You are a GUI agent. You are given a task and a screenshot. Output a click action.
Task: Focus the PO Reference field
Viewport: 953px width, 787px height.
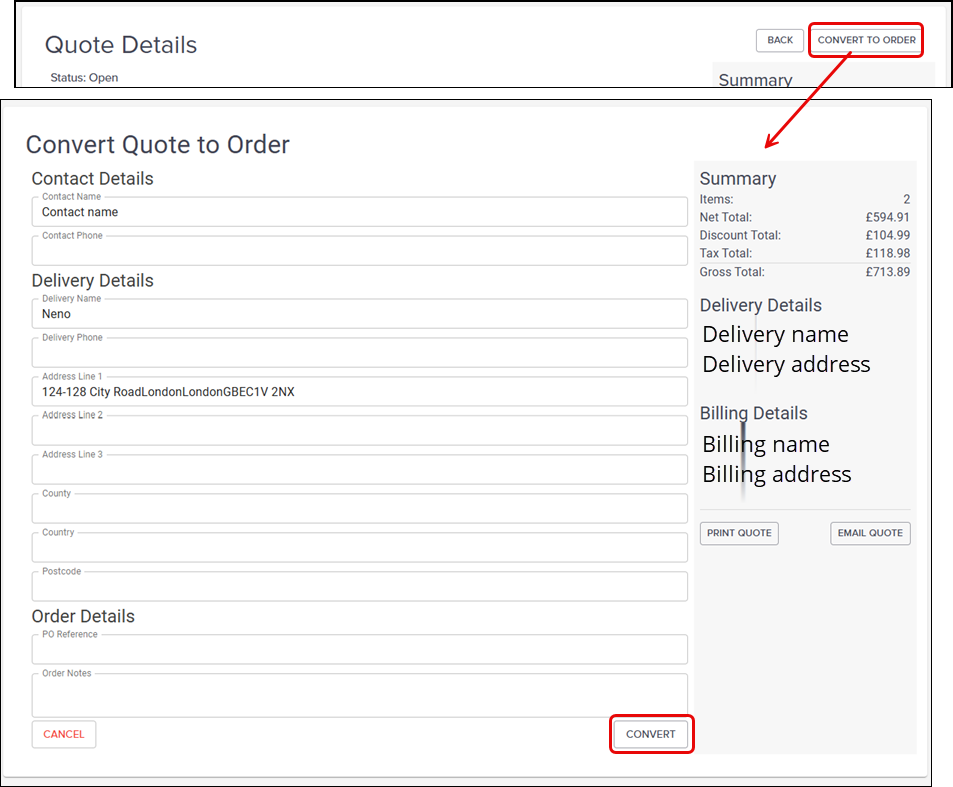[x=359, y=650]
